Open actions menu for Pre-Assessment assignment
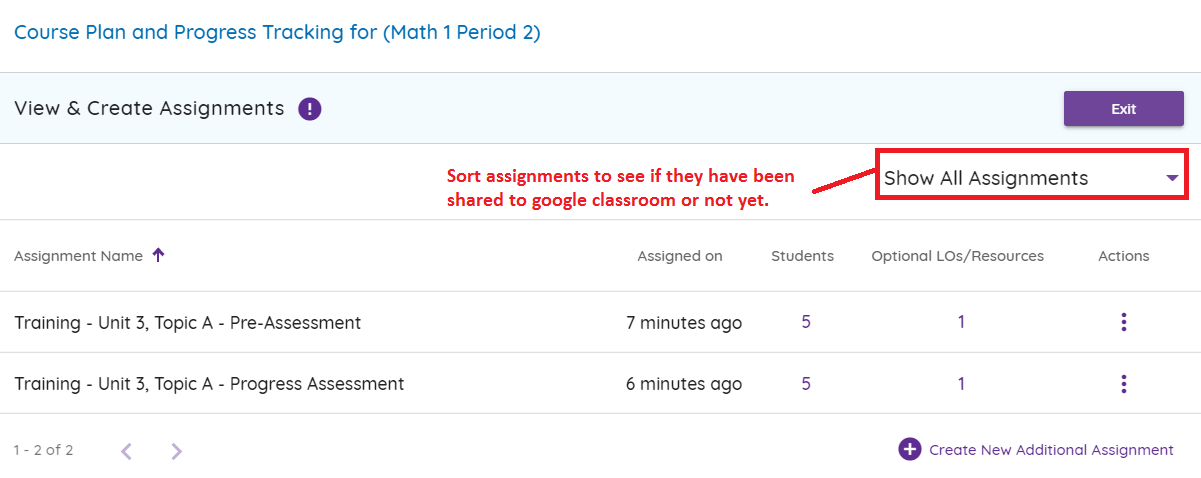This screenshot has height=478, width=1201. [x=1124, y=322]
